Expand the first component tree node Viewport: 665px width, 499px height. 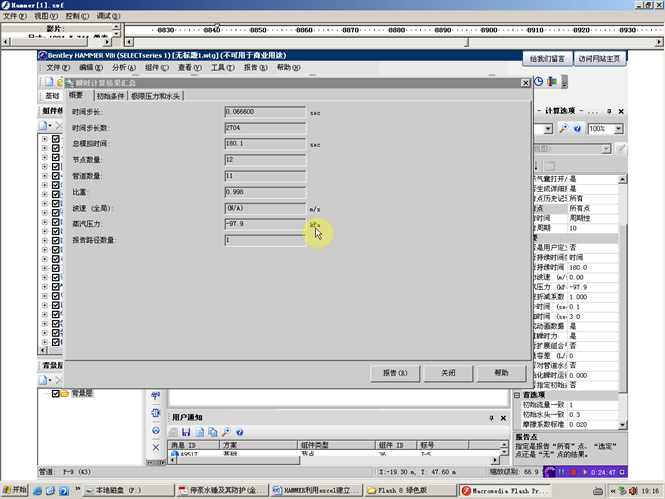coord(45,140)
